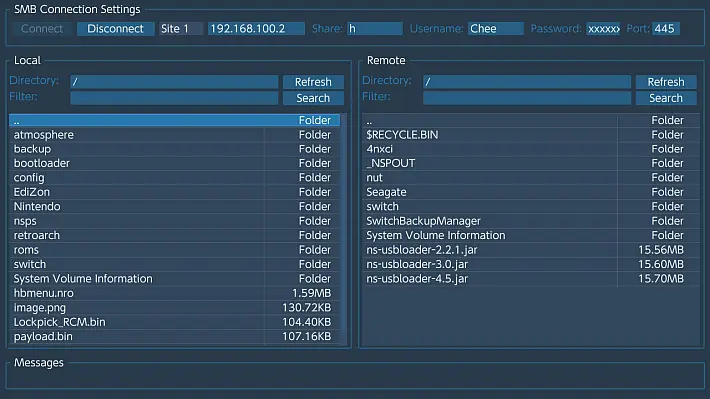The image size is (710, 399).
Task: Click the Local list vertical scrollbar
Action: tap(344, 230)
